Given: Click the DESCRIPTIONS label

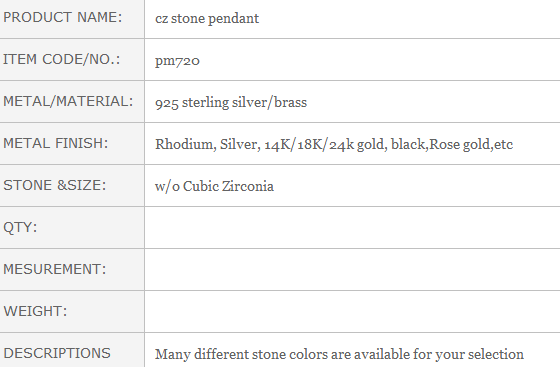Looking at the screenshot, I should point(57,353).
